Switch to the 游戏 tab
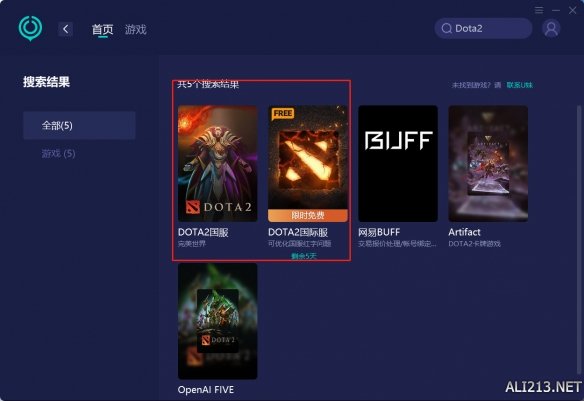 pyautogui.click(x=136, y=29)
